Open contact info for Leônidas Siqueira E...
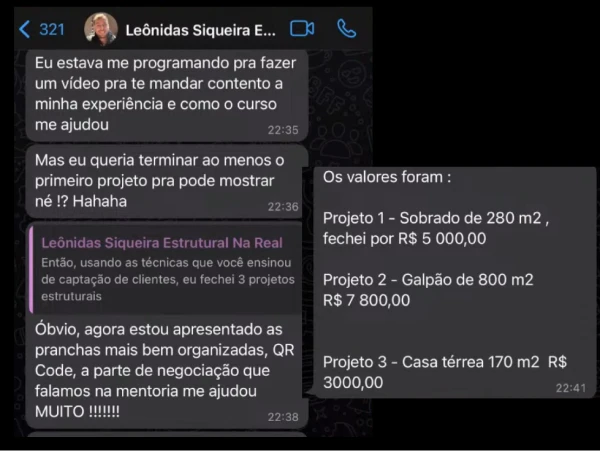Image resolution: width=600 pixels, height=451 pixels. 201,30
